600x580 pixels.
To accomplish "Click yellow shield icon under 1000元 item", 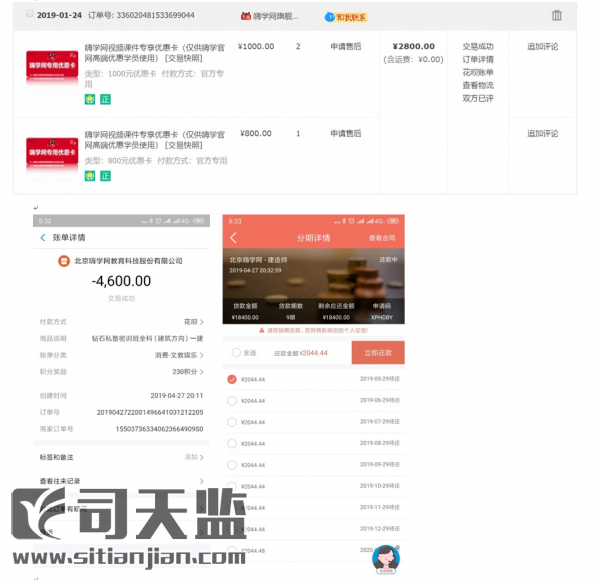I will pos(90,99).
